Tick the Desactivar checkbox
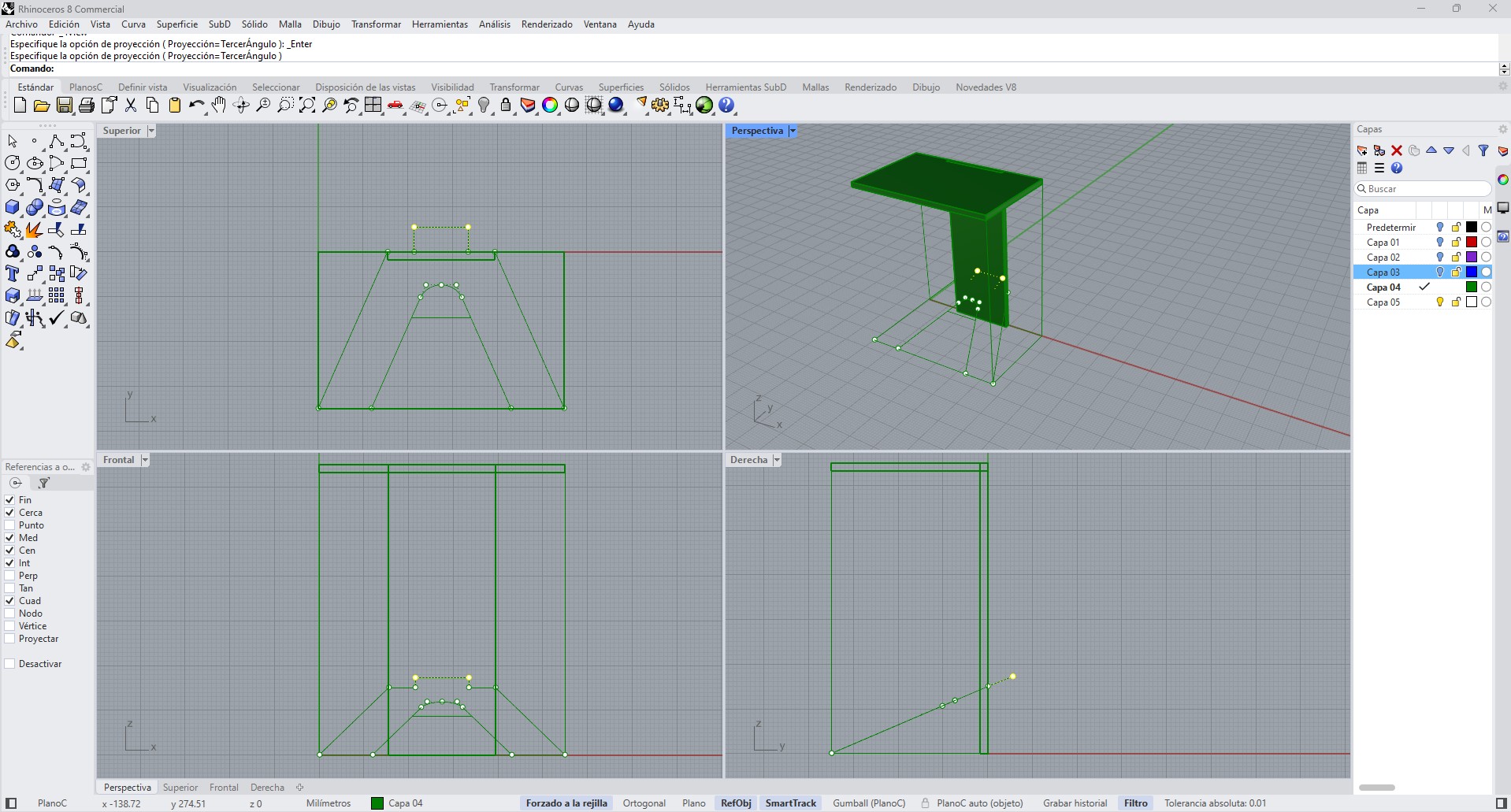The height and width of the screenshot is (812, 1511). pyautogui.click(x=10, y=664)
